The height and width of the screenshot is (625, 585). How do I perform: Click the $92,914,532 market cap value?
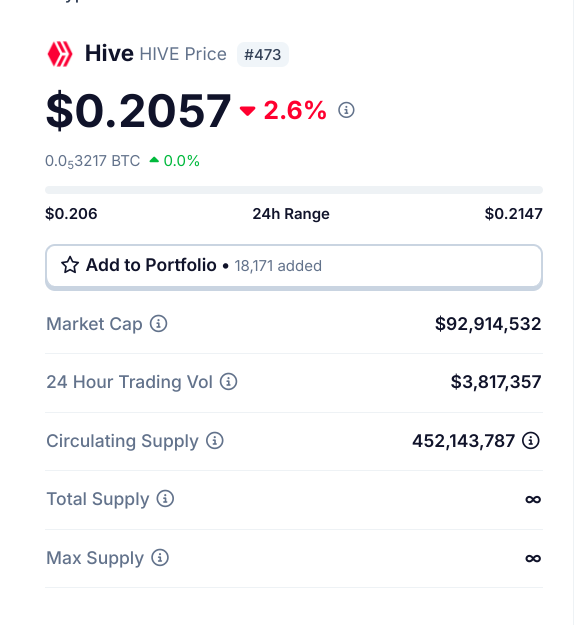coord(488,324)
